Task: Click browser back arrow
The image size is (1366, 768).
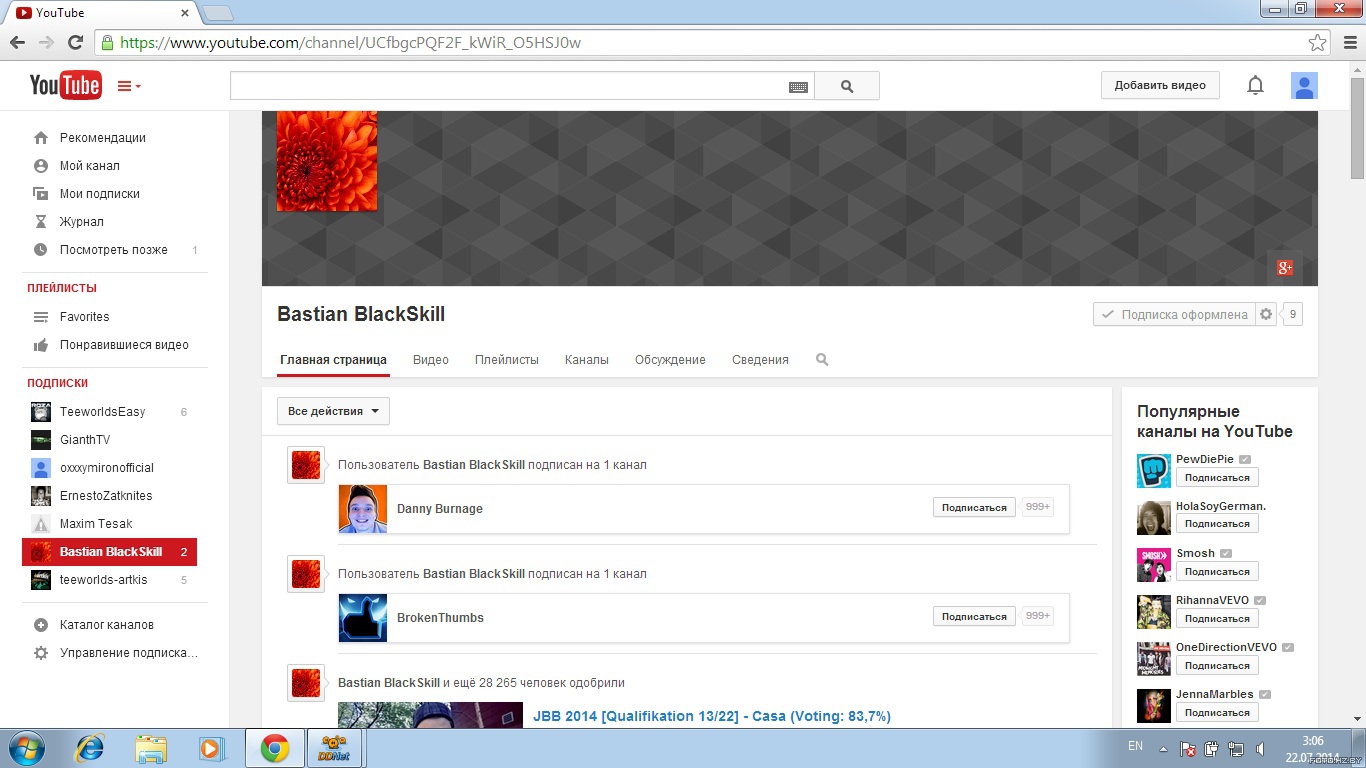Action: (17, 43)
